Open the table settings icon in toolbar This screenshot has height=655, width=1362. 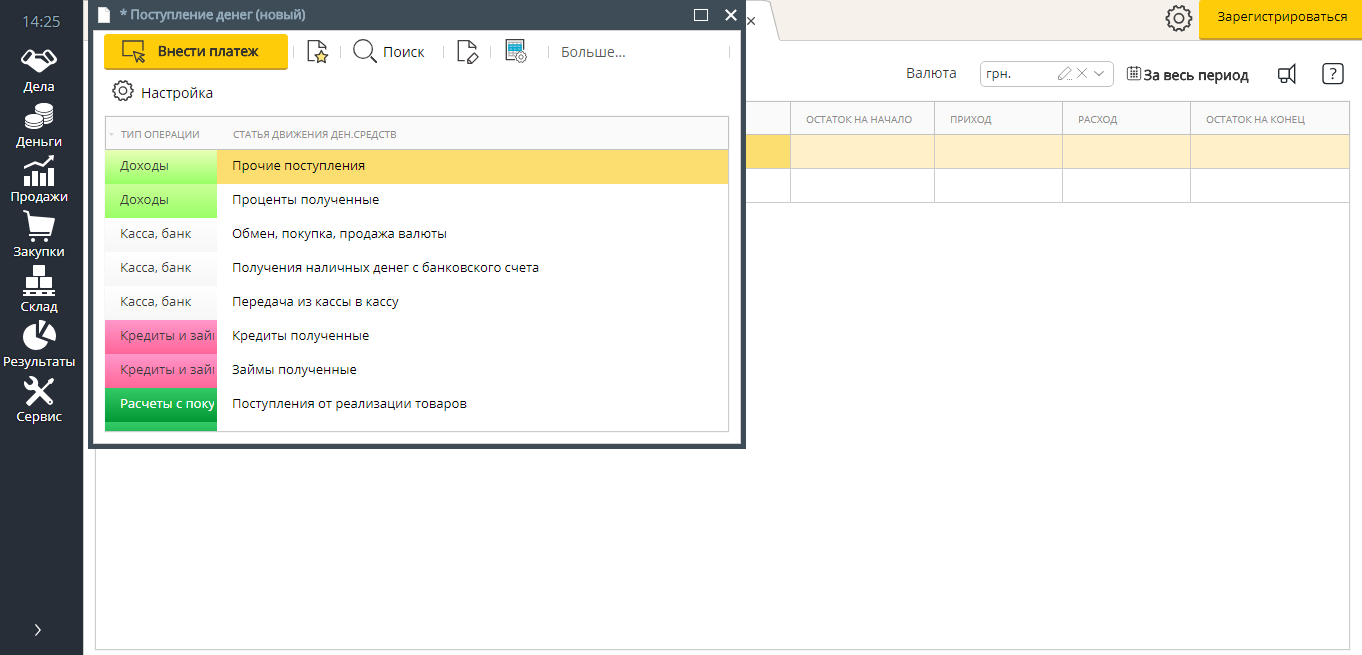click(516, 52)
